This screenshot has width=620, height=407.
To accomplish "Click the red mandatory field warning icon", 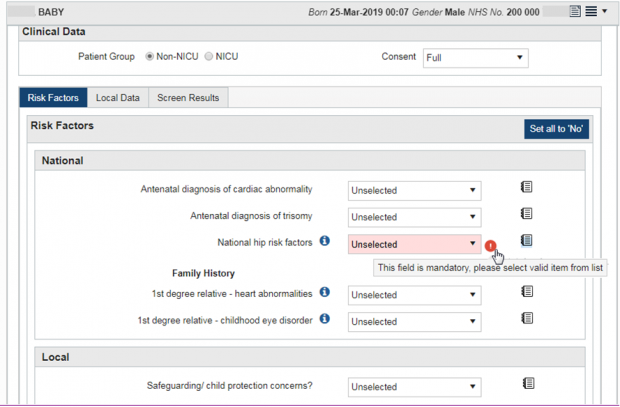I will click(490, 246).
